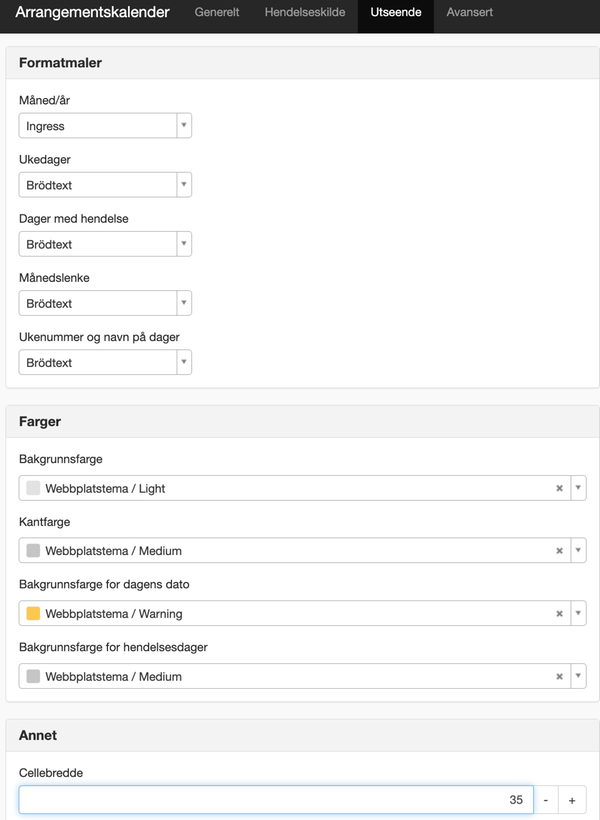Clear the Bakgrunnsfarge color selection
Viewport: 600px width, 820px height.
(x=559, y=488)
